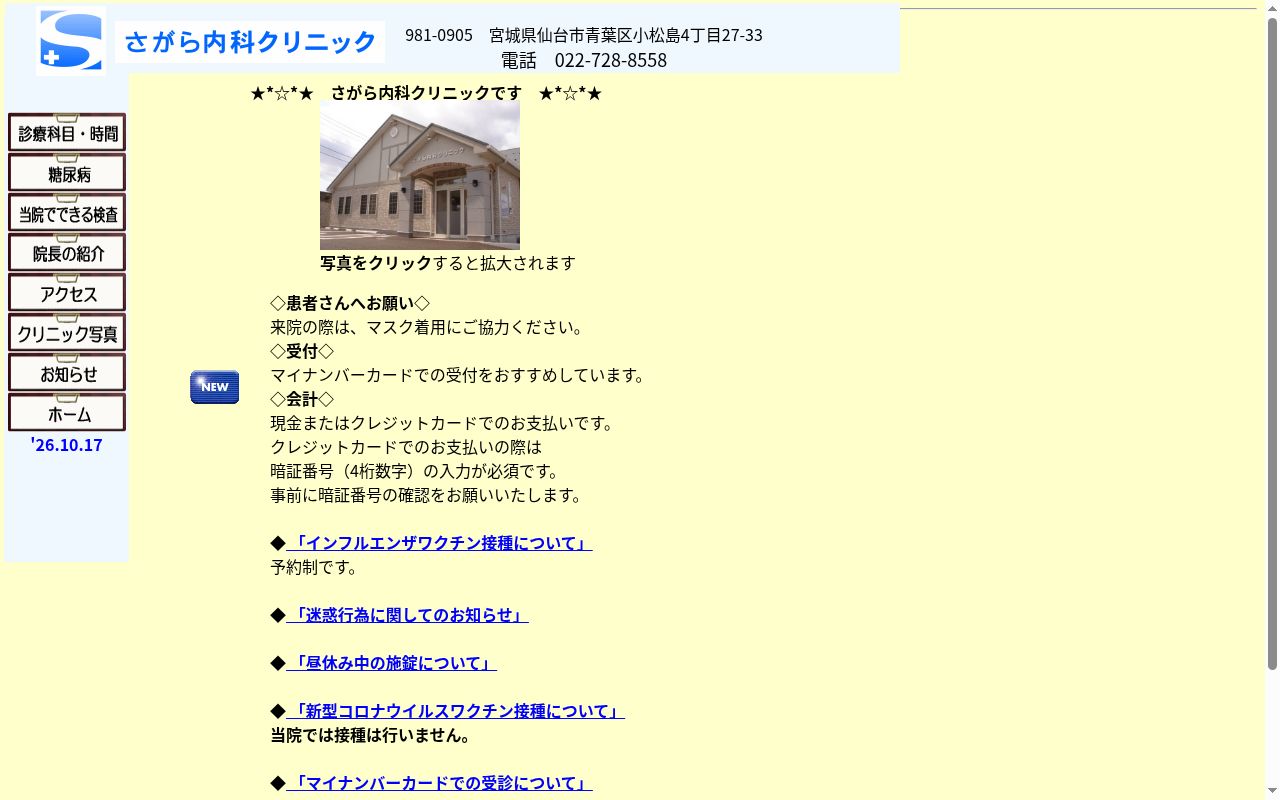The height and width of the screenshot is (800, 1280).
Task: Open インフルエンザワクチン接種について link
Action: click(x=439, y=543)
